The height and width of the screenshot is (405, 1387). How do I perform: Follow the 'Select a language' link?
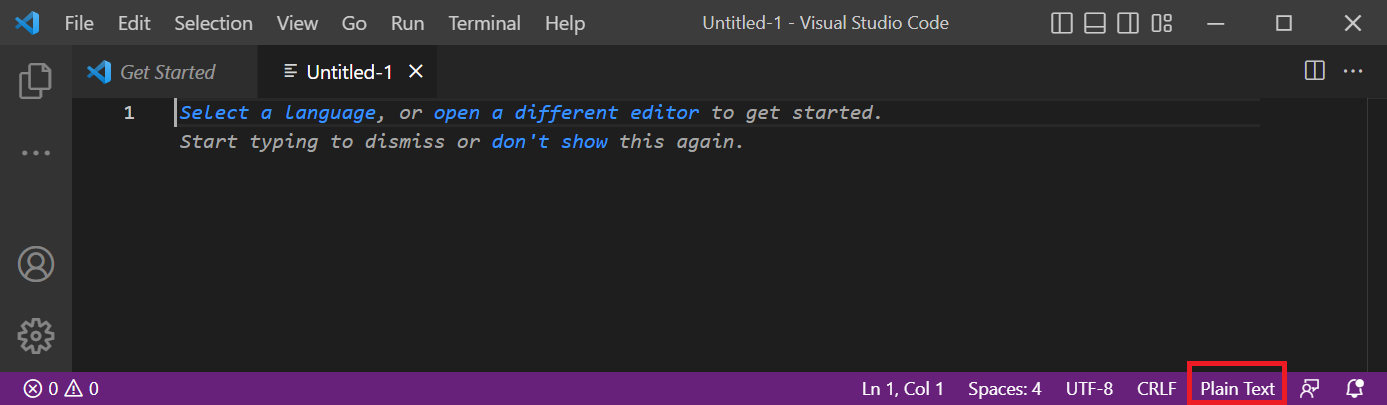[x=278, y=113]
